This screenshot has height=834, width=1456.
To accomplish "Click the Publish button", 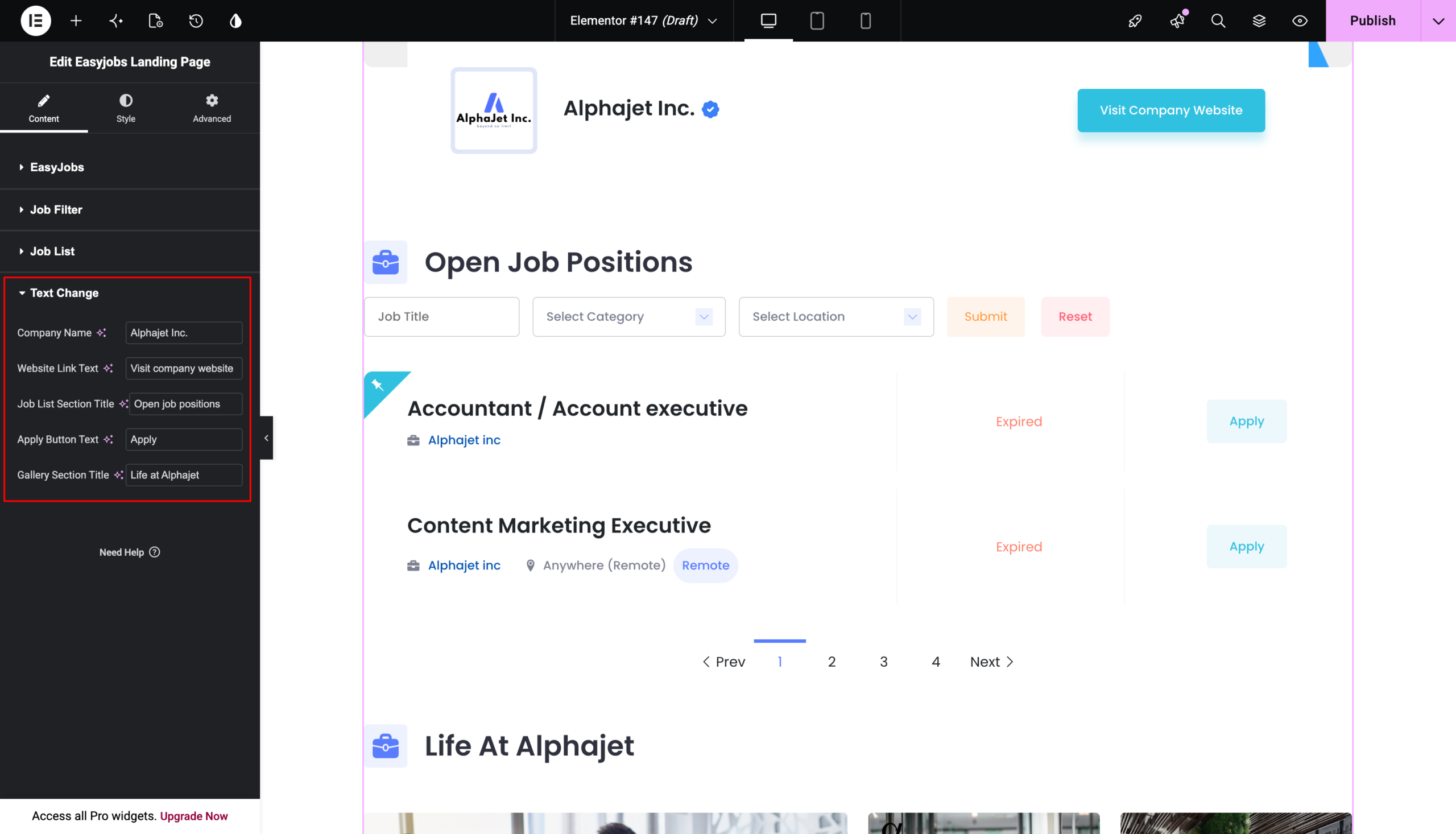I will (x=1372, y=20).
